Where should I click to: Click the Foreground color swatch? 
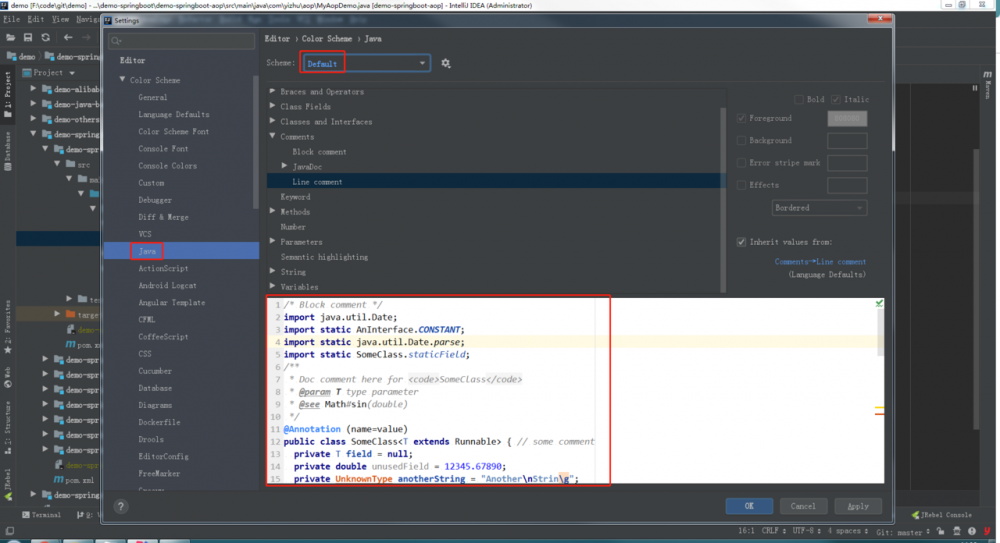coord(846,119)
